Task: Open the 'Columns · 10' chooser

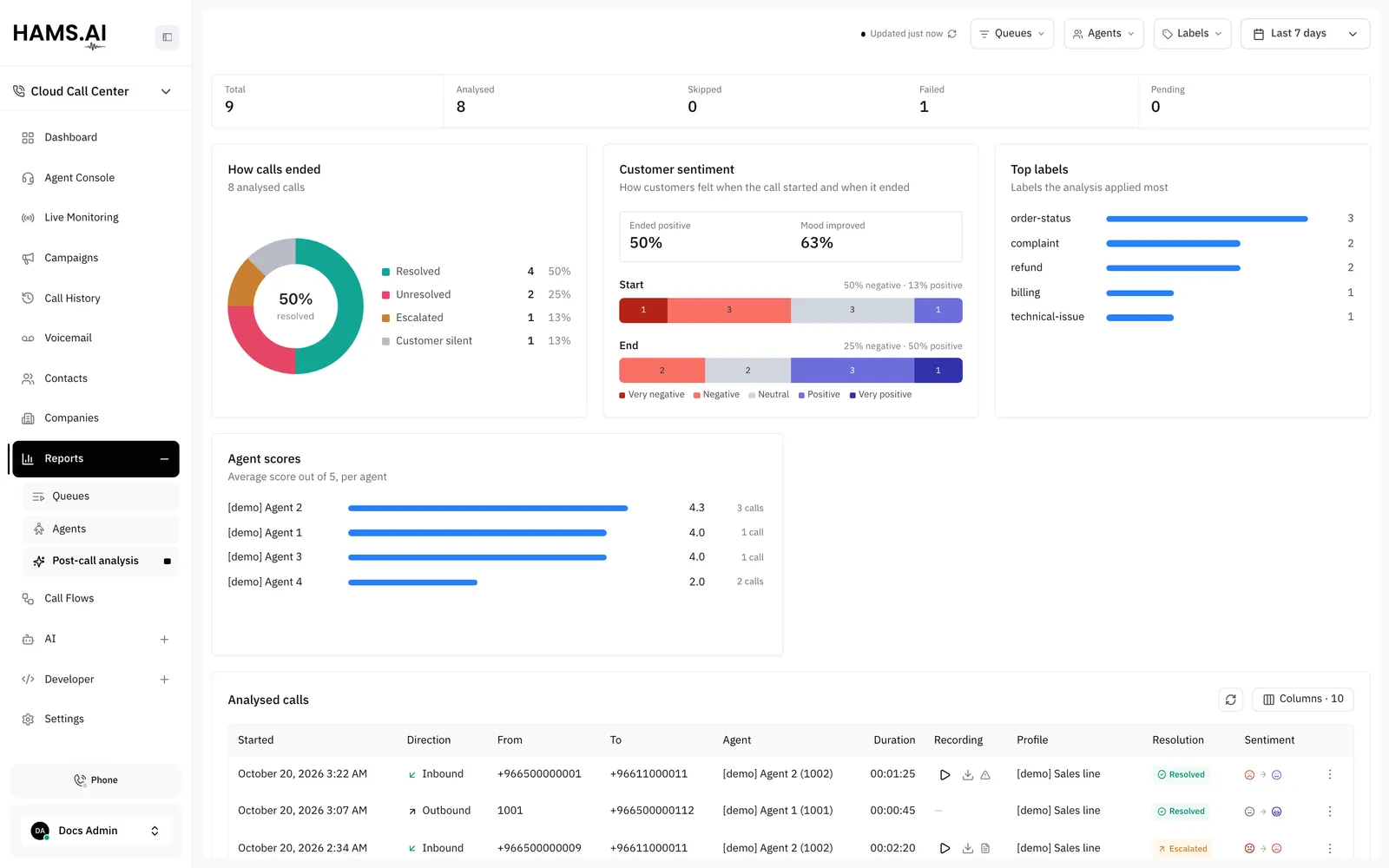Action: [x=1302, y=700]
